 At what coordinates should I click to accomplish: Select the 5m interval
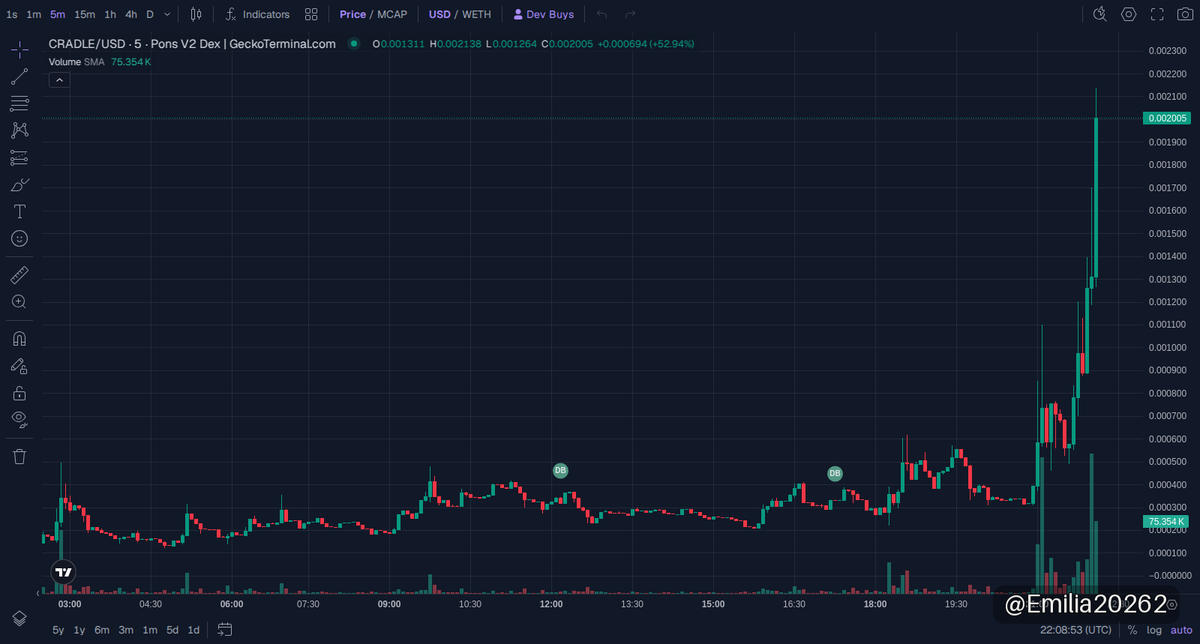coord(58,15)
